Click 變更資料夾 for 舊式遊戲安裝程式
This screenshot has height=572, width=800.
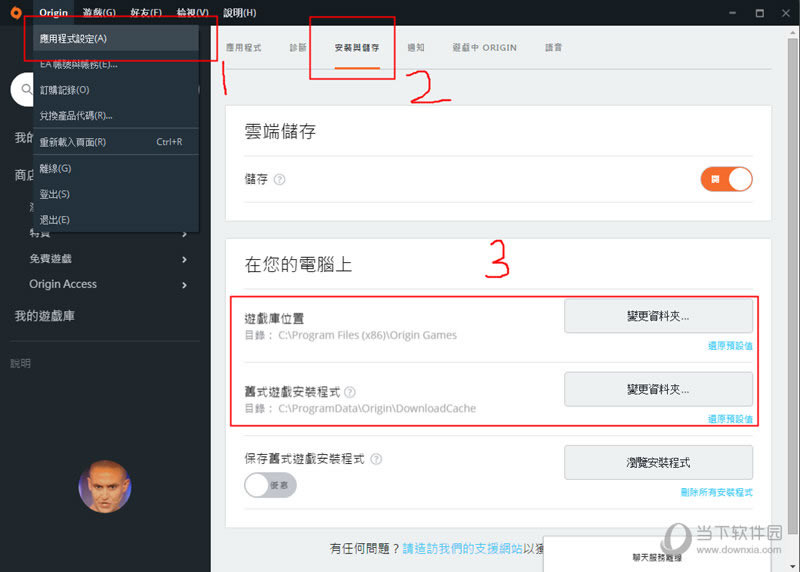coord(658,389)
